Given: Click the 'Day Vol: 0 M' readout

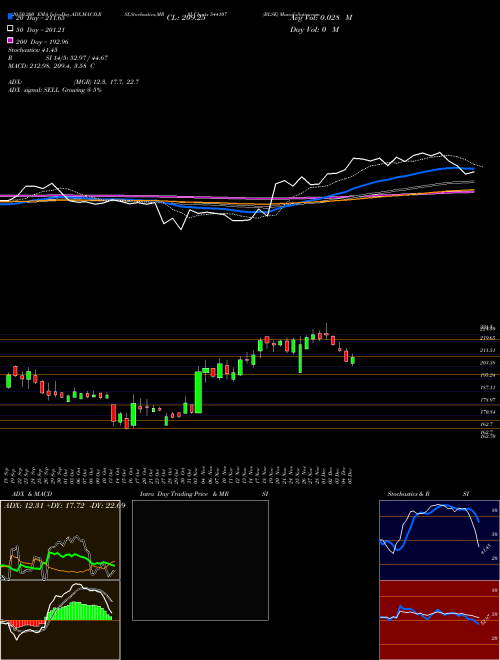Looking at the screenshot, I should (x=314, y=30).
